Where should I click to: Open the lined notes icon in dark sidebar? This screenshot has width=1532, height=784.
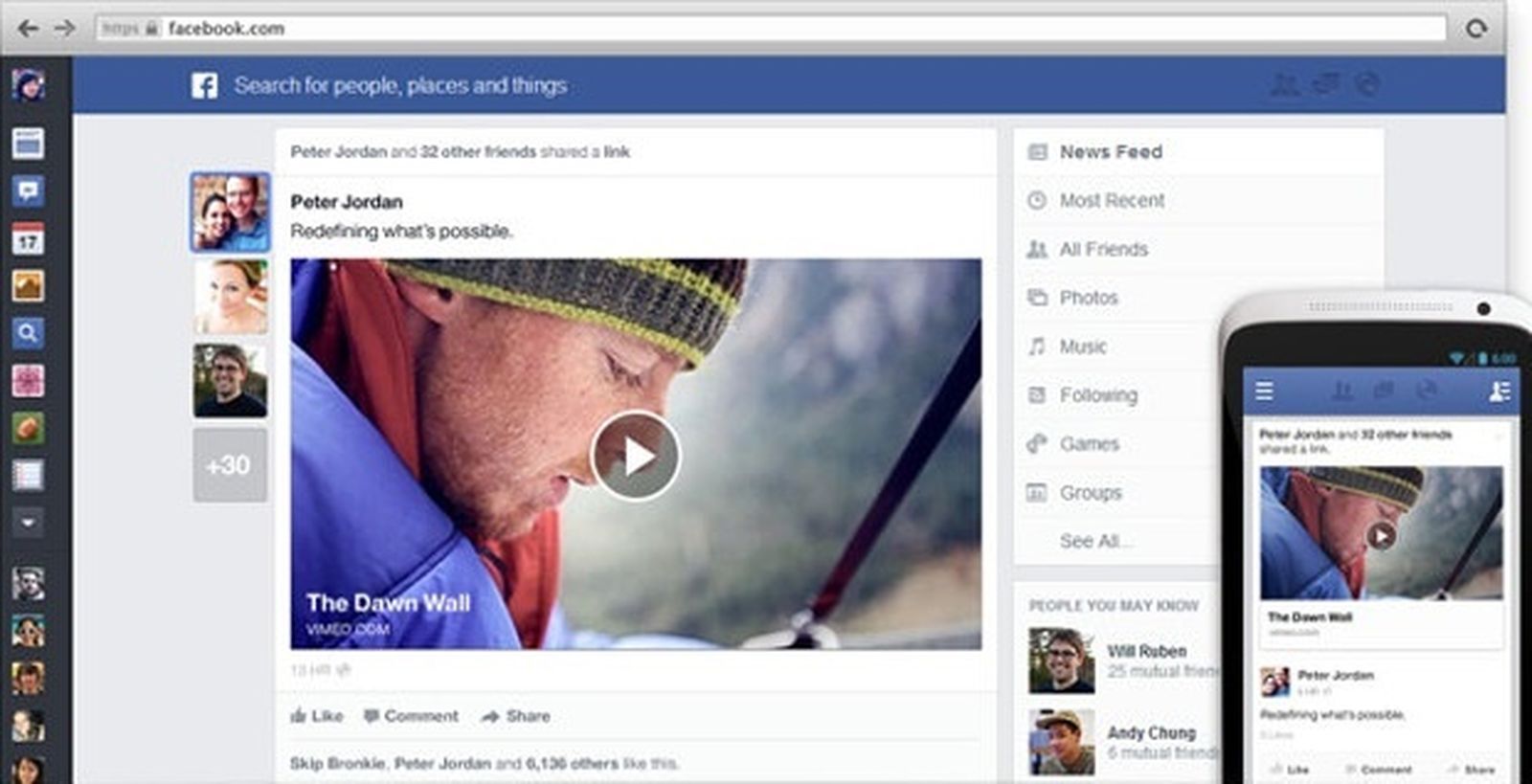(x=28, y=476)
